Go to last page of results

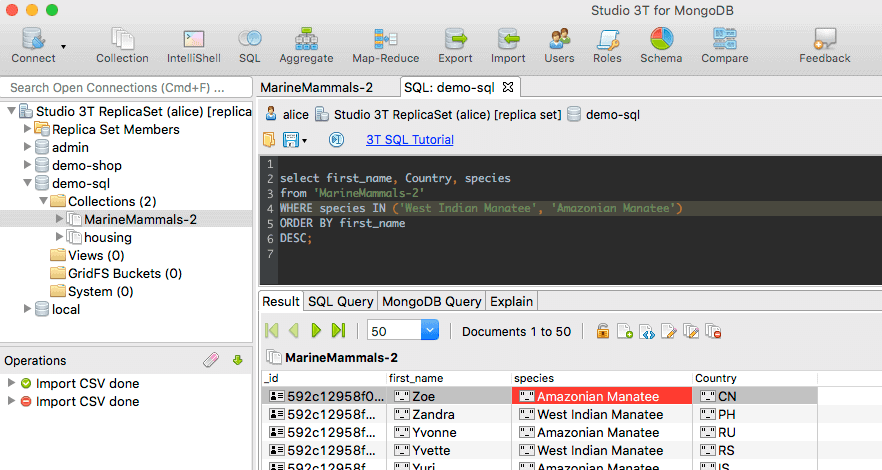pos(339,331)
